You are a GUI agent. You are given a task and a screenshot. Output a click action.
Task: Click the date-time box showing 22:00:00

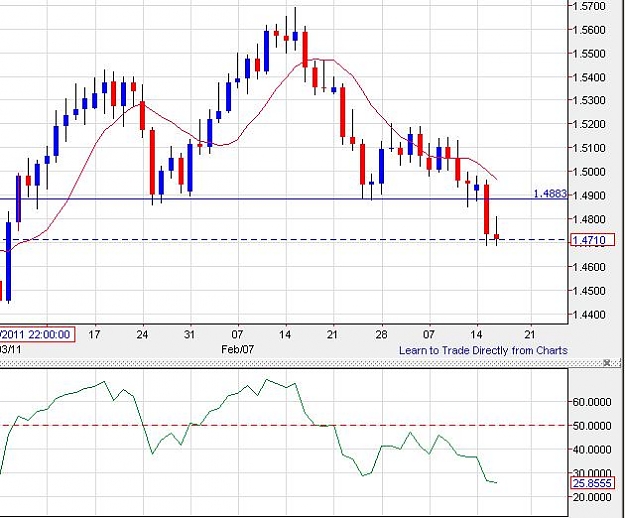[37, 334]
